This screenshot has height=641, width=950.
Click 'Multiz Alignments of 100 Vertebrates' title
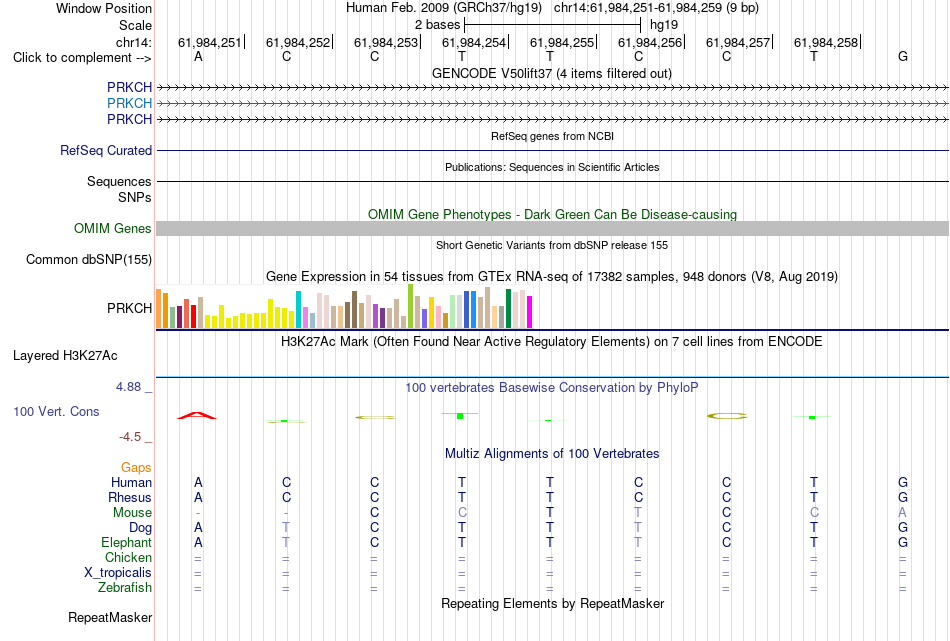tap(552, 454)
